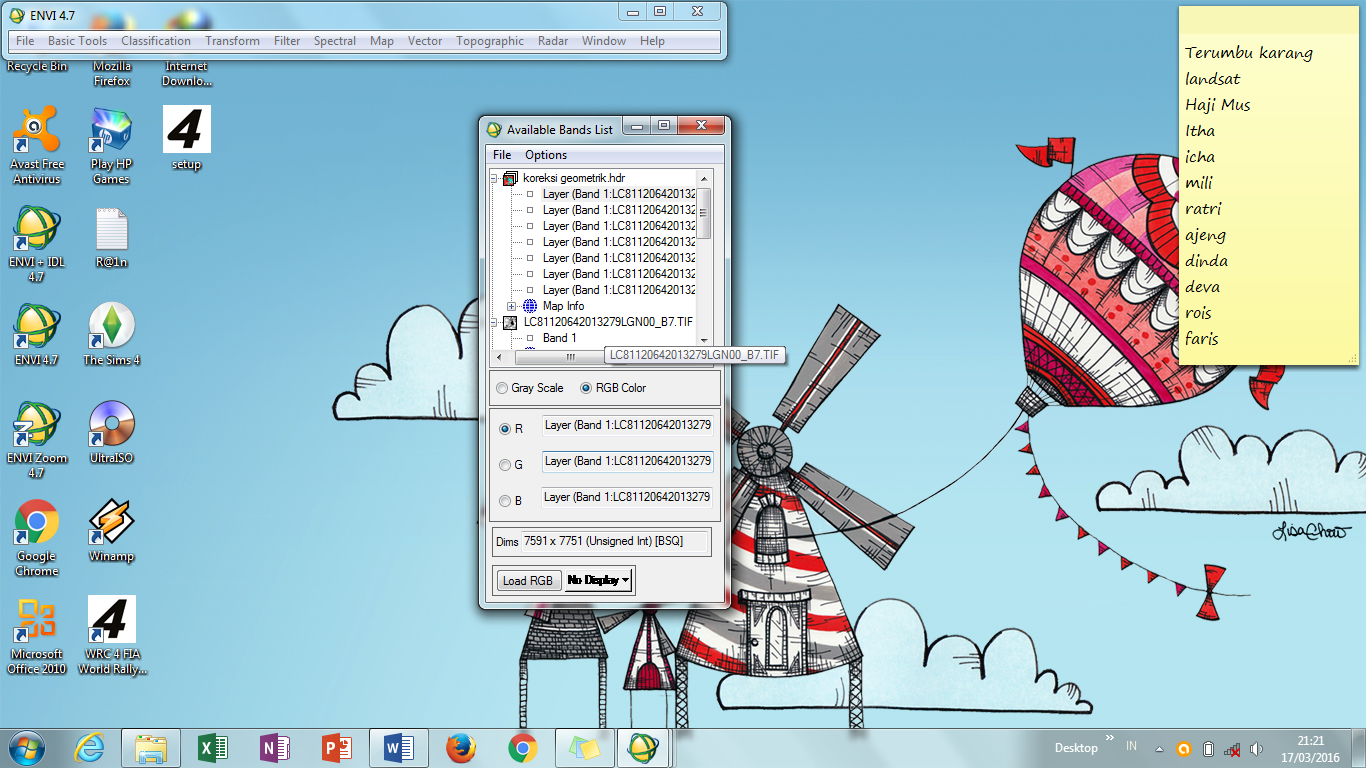Image resolution: width=1366 pixels, height=768 pixels.
Task: Click the horizontal scrollbar thumb in bands list
Action: [x=570, y=357]
